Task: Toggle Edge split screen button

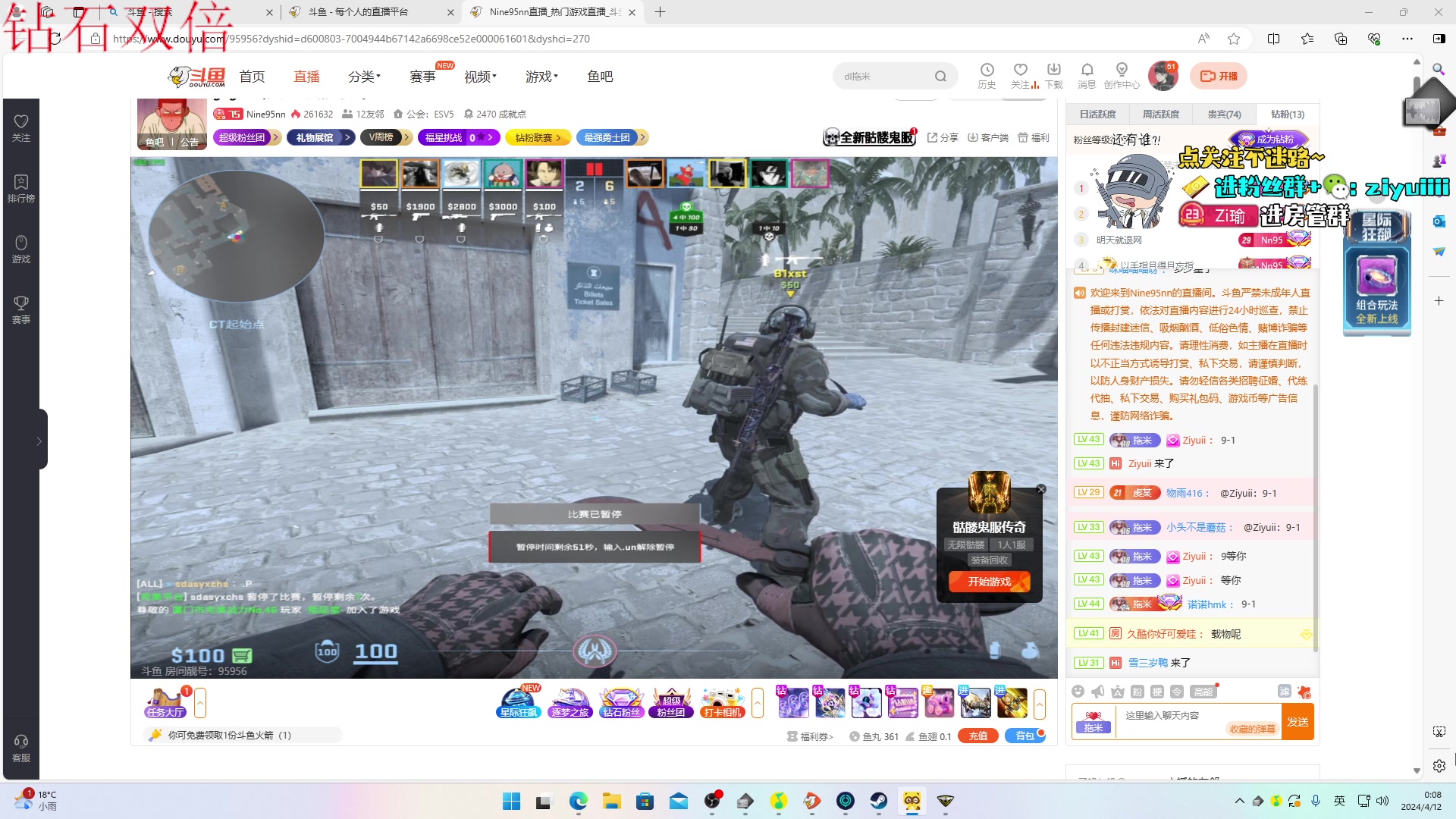Action: pos(1273,39)
